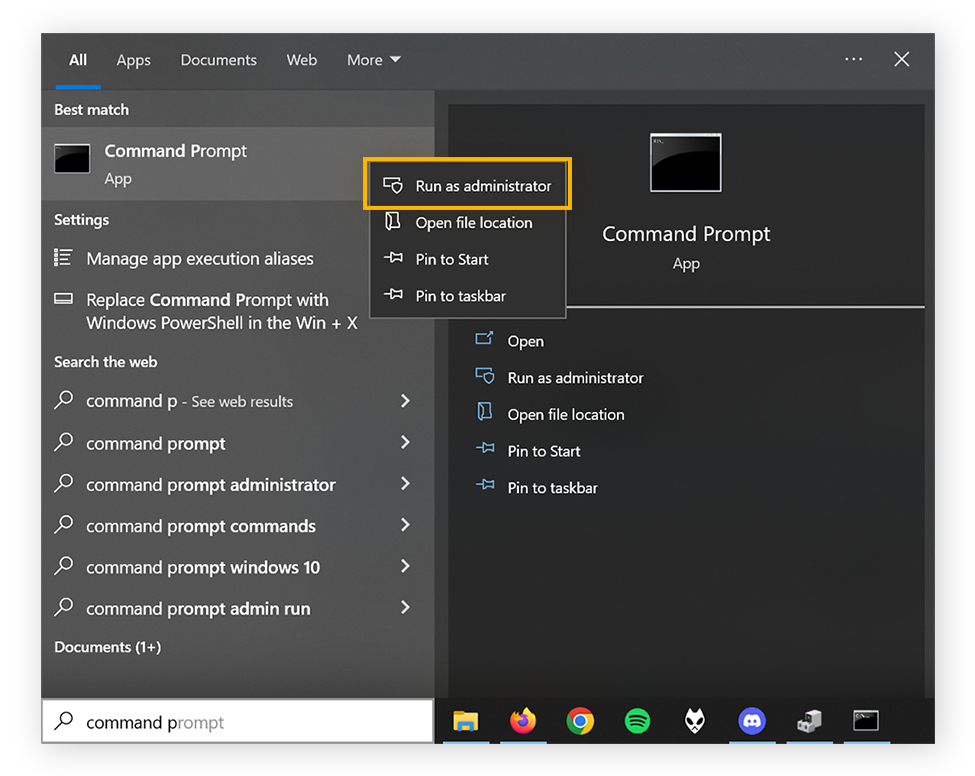Expand the 'command prompt administrator' suggestion arrow
The image size is (975, 776).
(x=404, y=484)
